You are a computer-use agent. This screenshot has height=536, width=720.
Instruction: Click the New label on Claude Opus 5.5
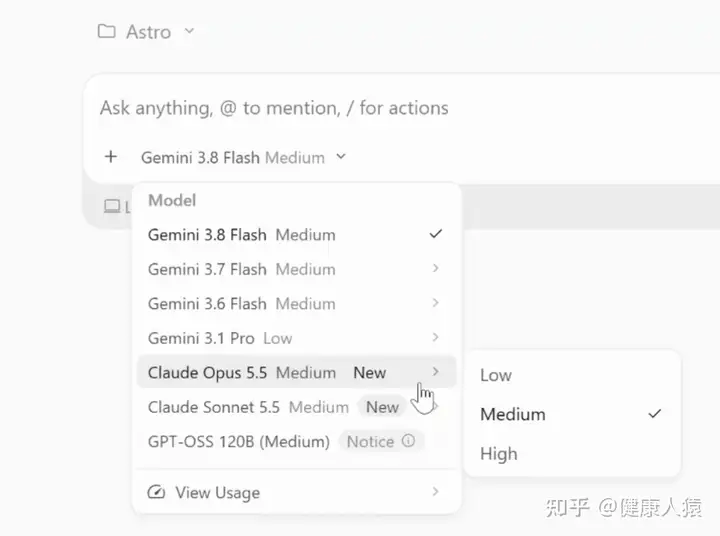pos(370,372)
